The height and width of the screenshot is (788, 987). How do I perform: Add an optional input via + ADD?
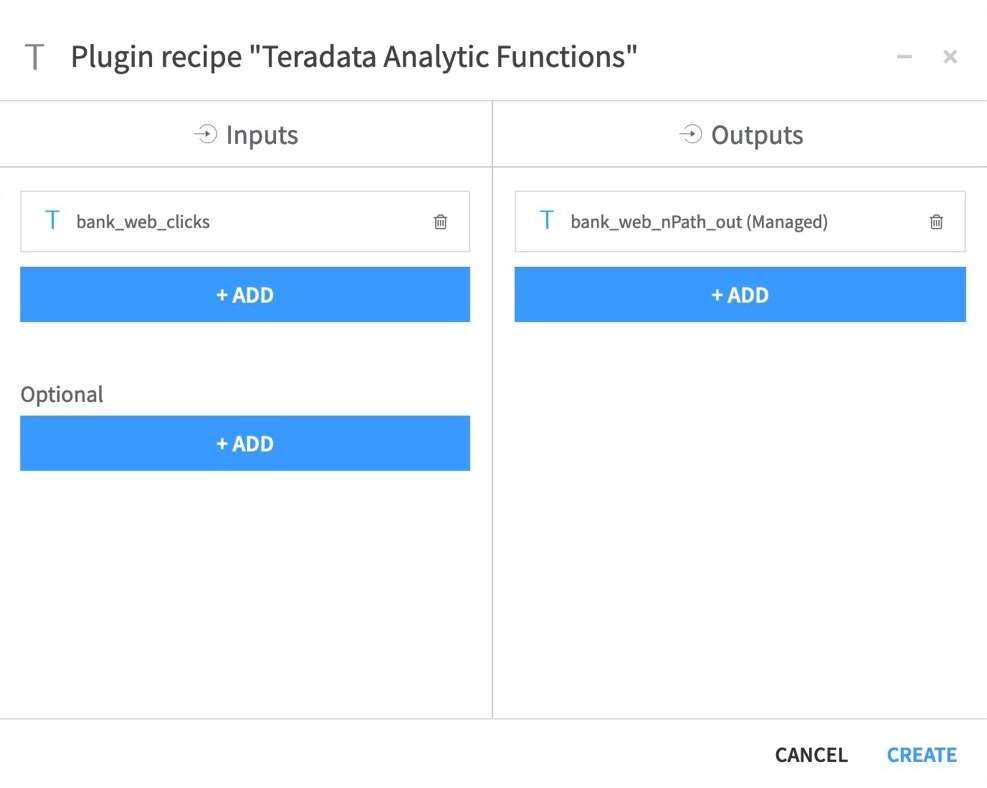point(245,443)
